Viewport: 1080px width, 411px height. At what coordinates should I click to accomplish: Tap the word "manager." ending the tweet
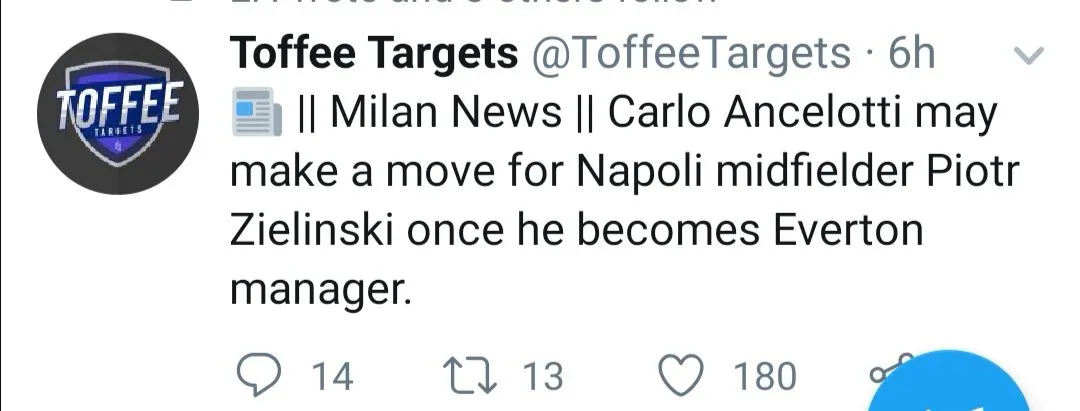tap(320, 289)
